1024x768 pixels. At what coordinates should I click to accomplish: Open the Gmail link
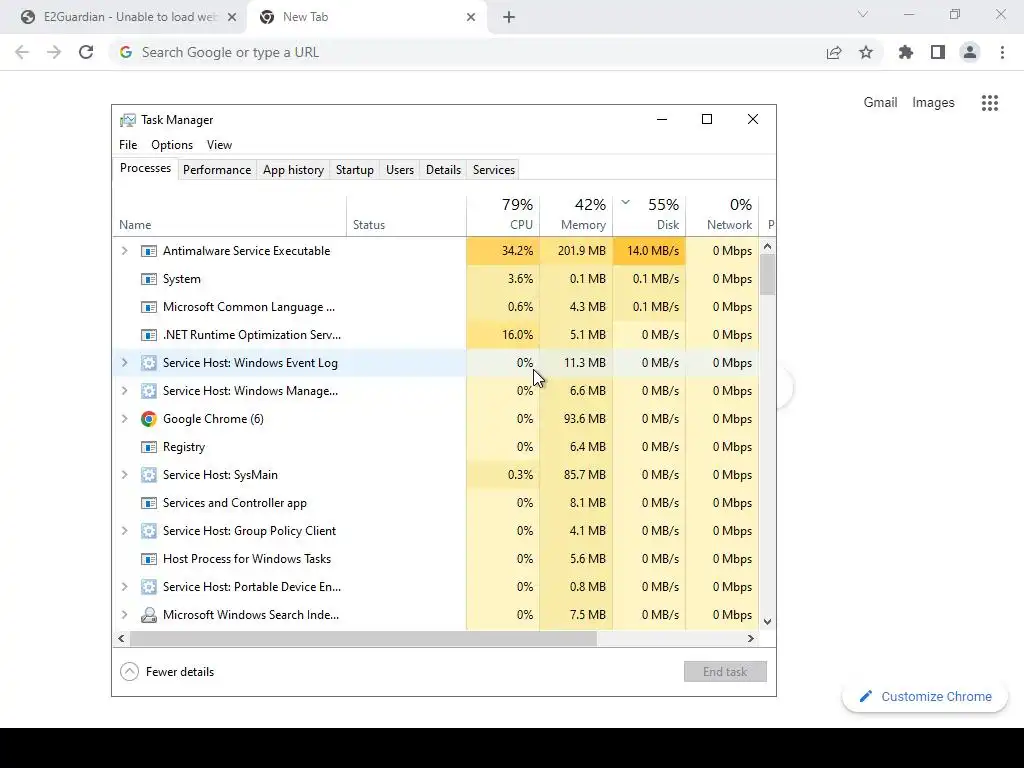[880, 103]
